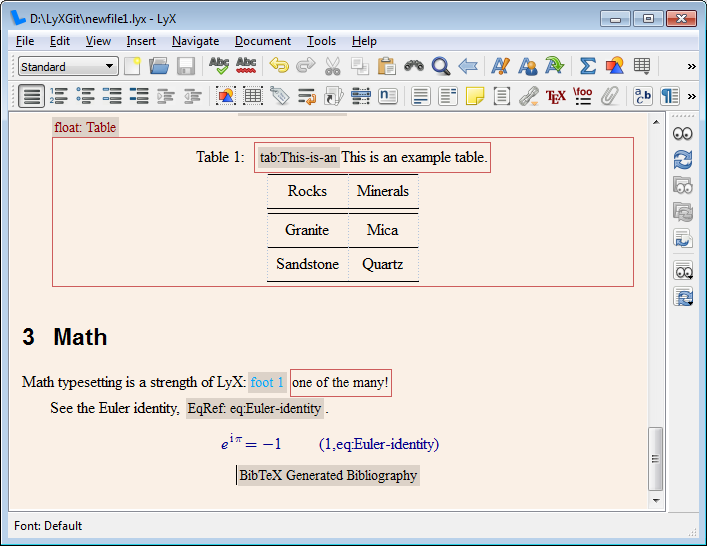Insert figure float icon
This screenshot has width=707, height=546.
point(226,96)
